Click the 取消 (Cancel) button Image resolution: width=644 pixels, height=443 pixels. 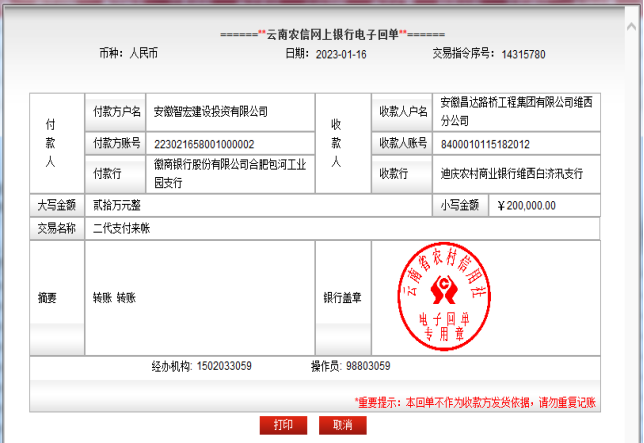coord(343,425)
